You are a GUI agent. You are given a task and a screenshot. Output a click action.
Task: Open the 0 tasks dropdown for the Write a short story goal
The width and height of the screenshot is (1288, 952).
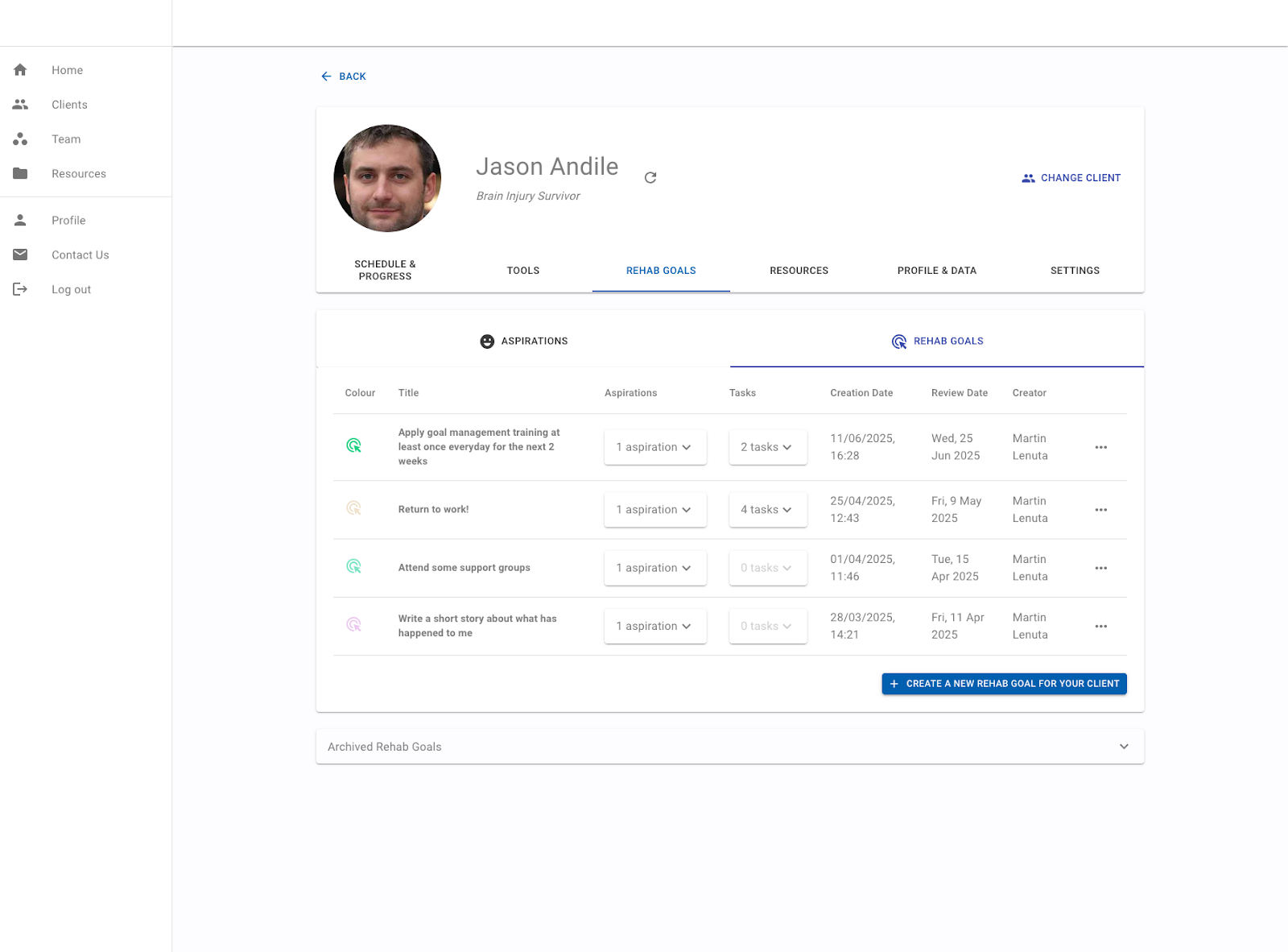[768, 626]
